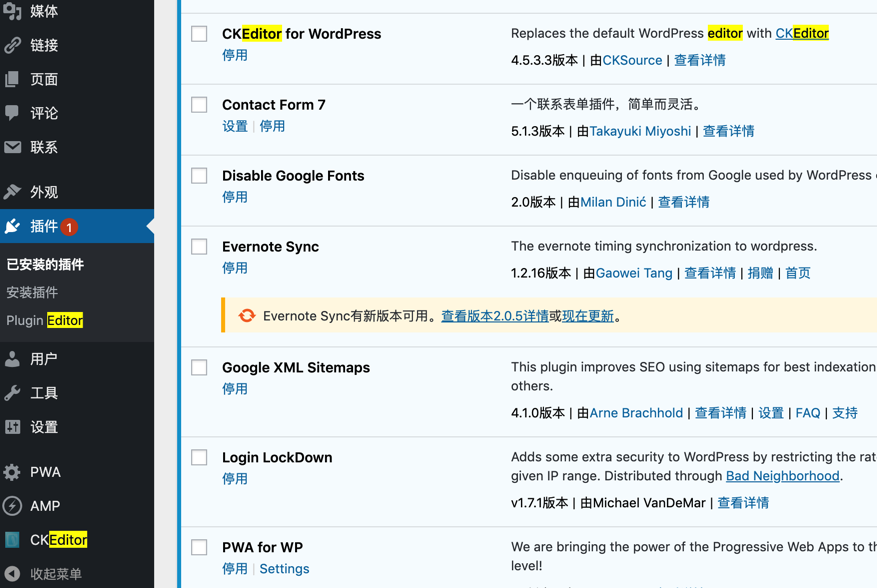The width and height of the screenshot is (877, 588).
Task: Deactivate (停用) Contact Form 7
Action: pyautogui.click(x=272, y=126)
